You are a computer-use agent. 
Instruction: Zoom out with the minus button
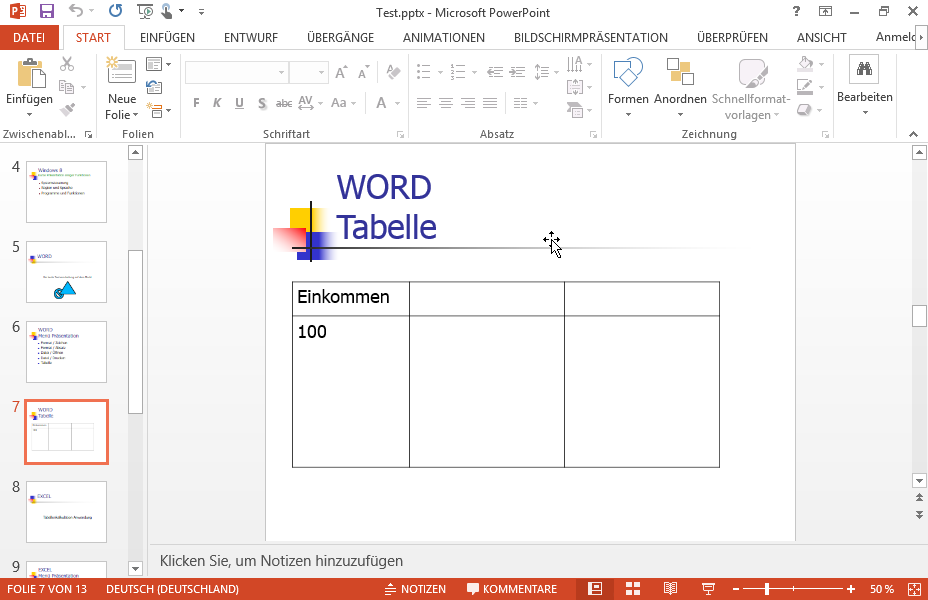[736, 589]
